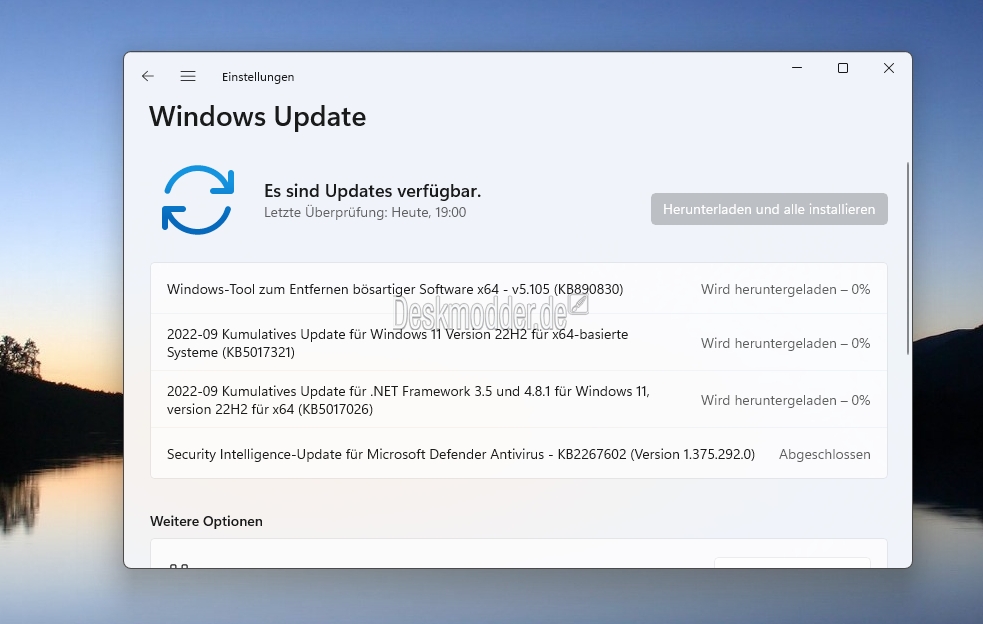Select the KB890830 malicious software tool row
This screenshot has width=983, height=624.
(518, 289)
